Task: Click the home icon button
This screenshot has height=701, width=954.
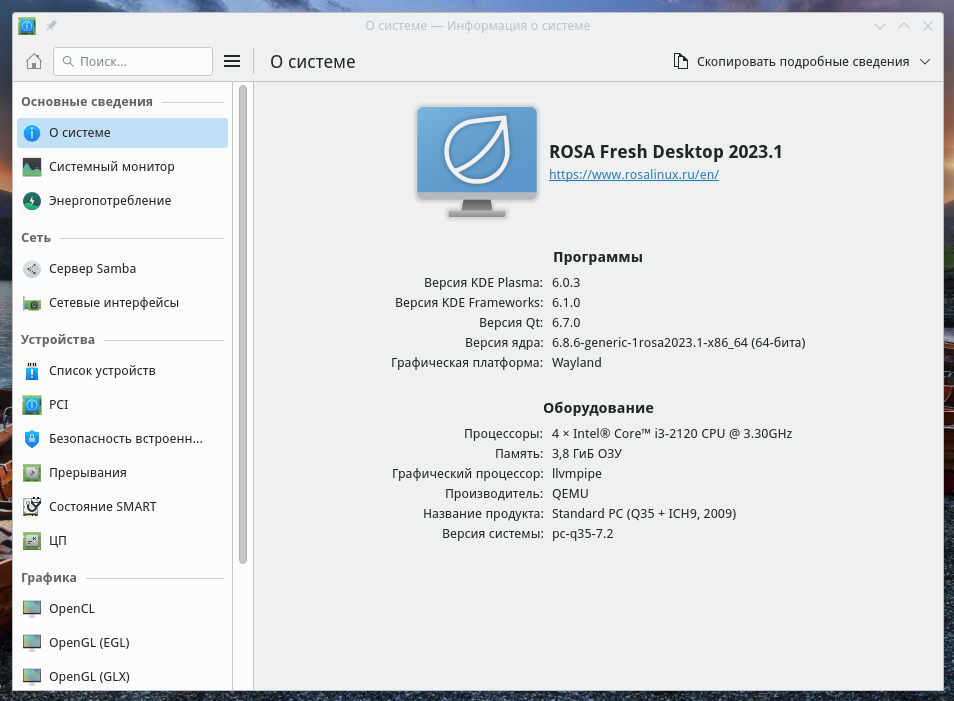Action: [34, 61]
